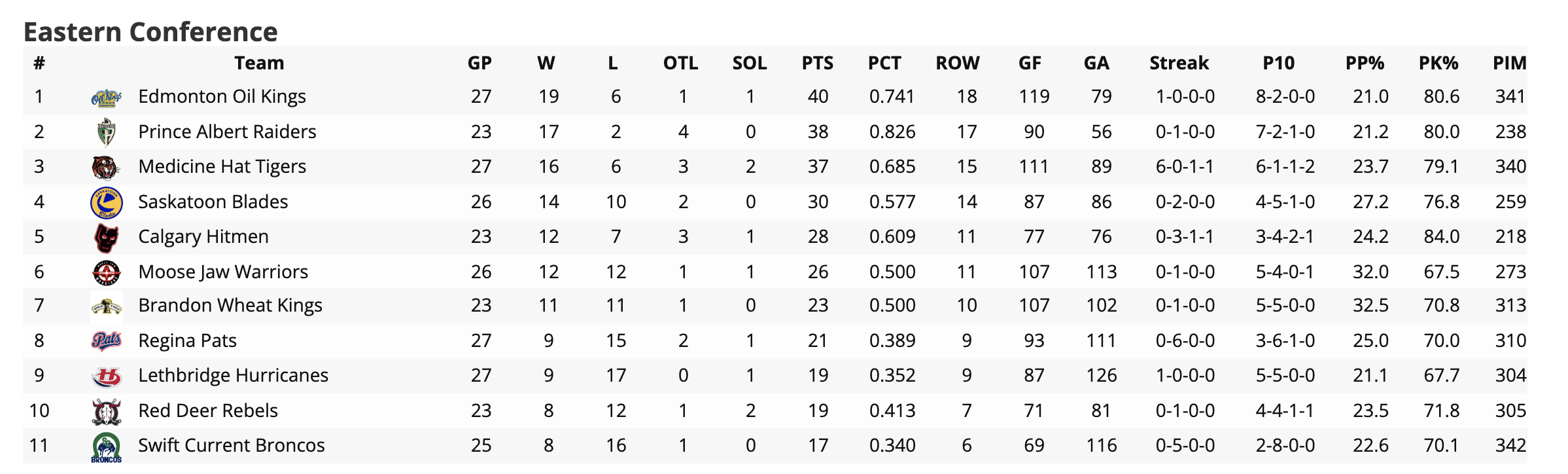The image size is (1568, 474).
Task: Open the Moose Jaw Warriors team link
Action: 223,272
